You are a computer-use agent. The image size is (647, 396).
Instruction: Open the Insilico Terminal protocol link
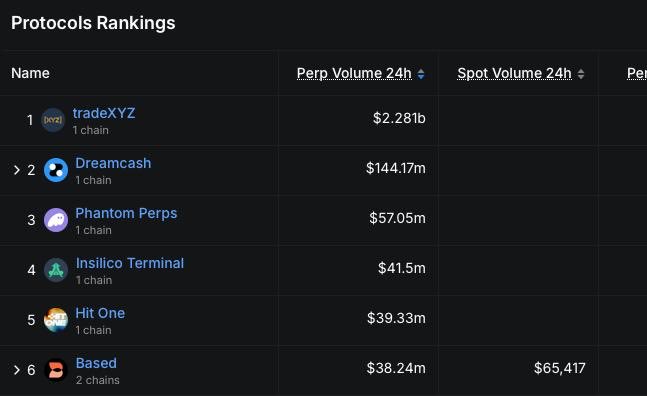point(130,263)
